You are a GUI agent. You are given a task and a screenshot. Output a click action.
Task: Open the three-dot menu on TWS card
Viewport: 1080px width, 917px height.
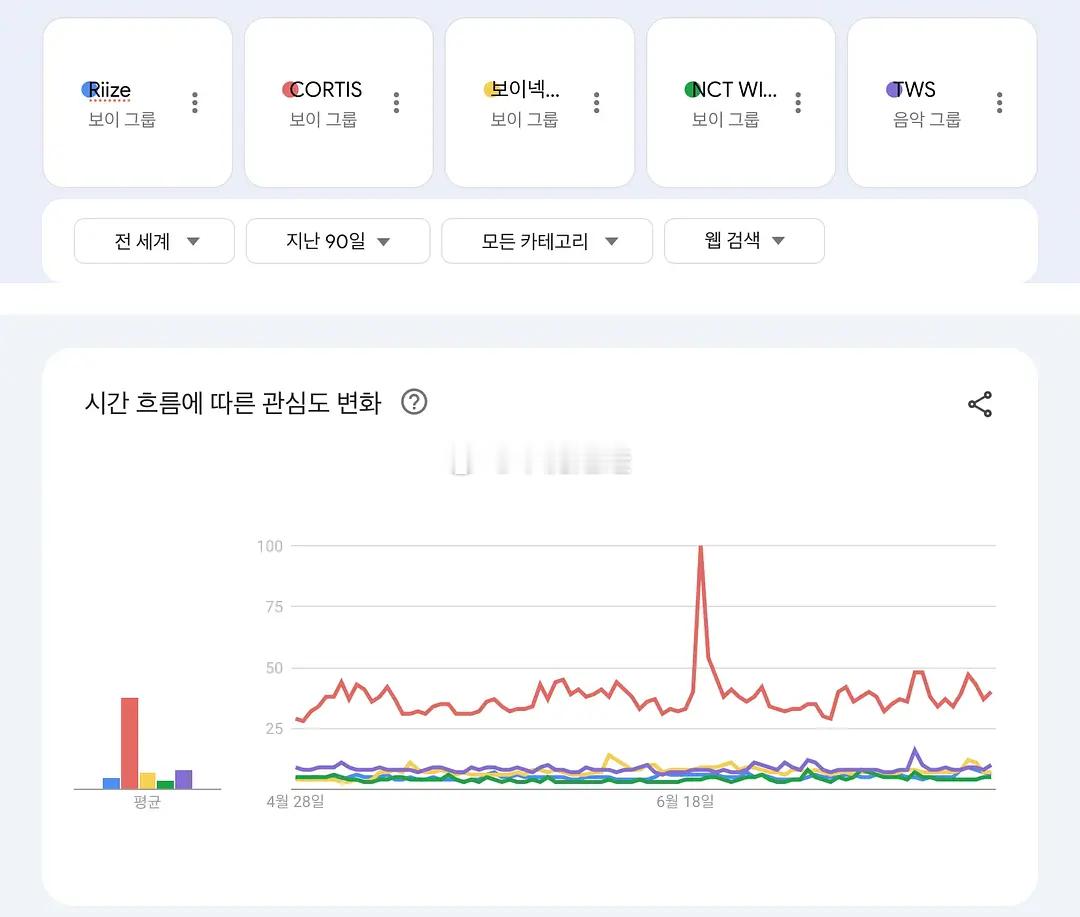coord(999,103)
